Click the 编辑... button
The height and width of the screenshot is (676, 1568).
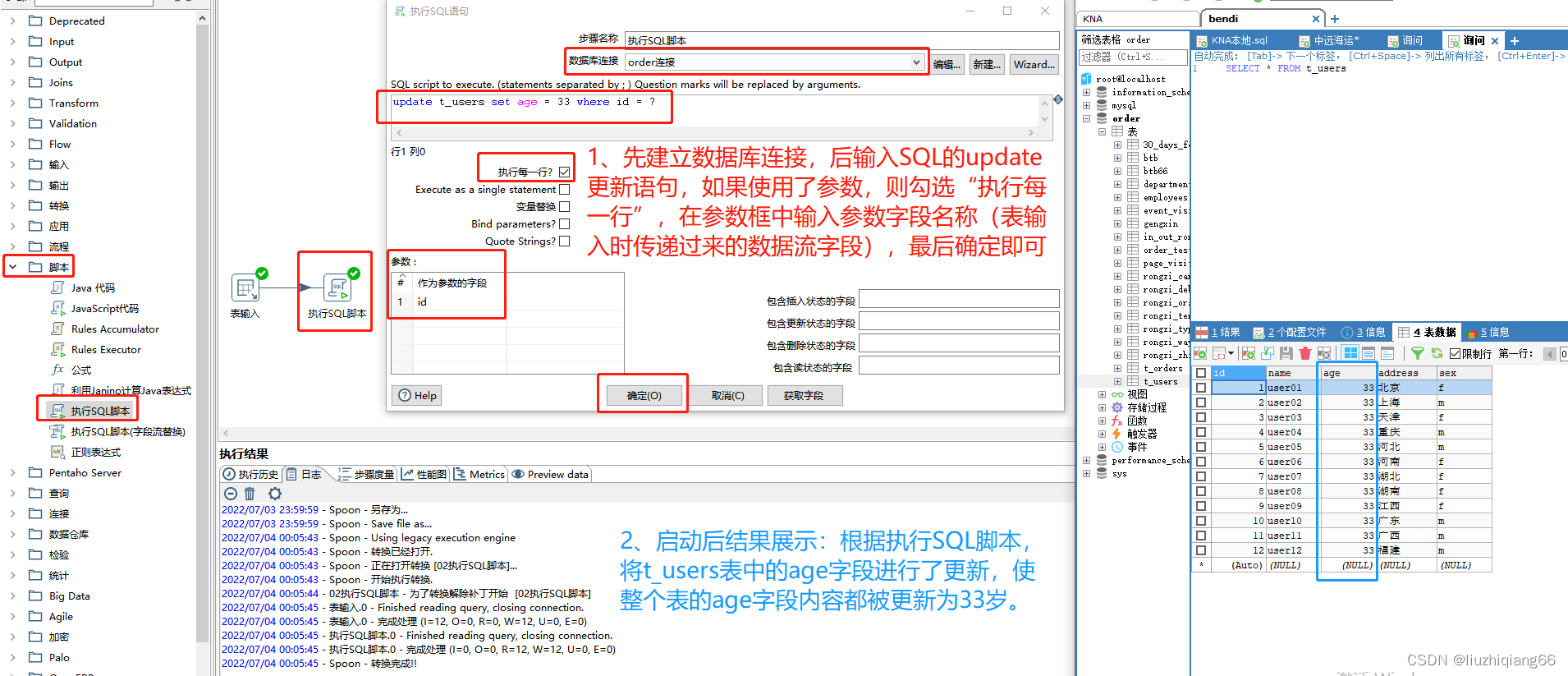(947, 64)
